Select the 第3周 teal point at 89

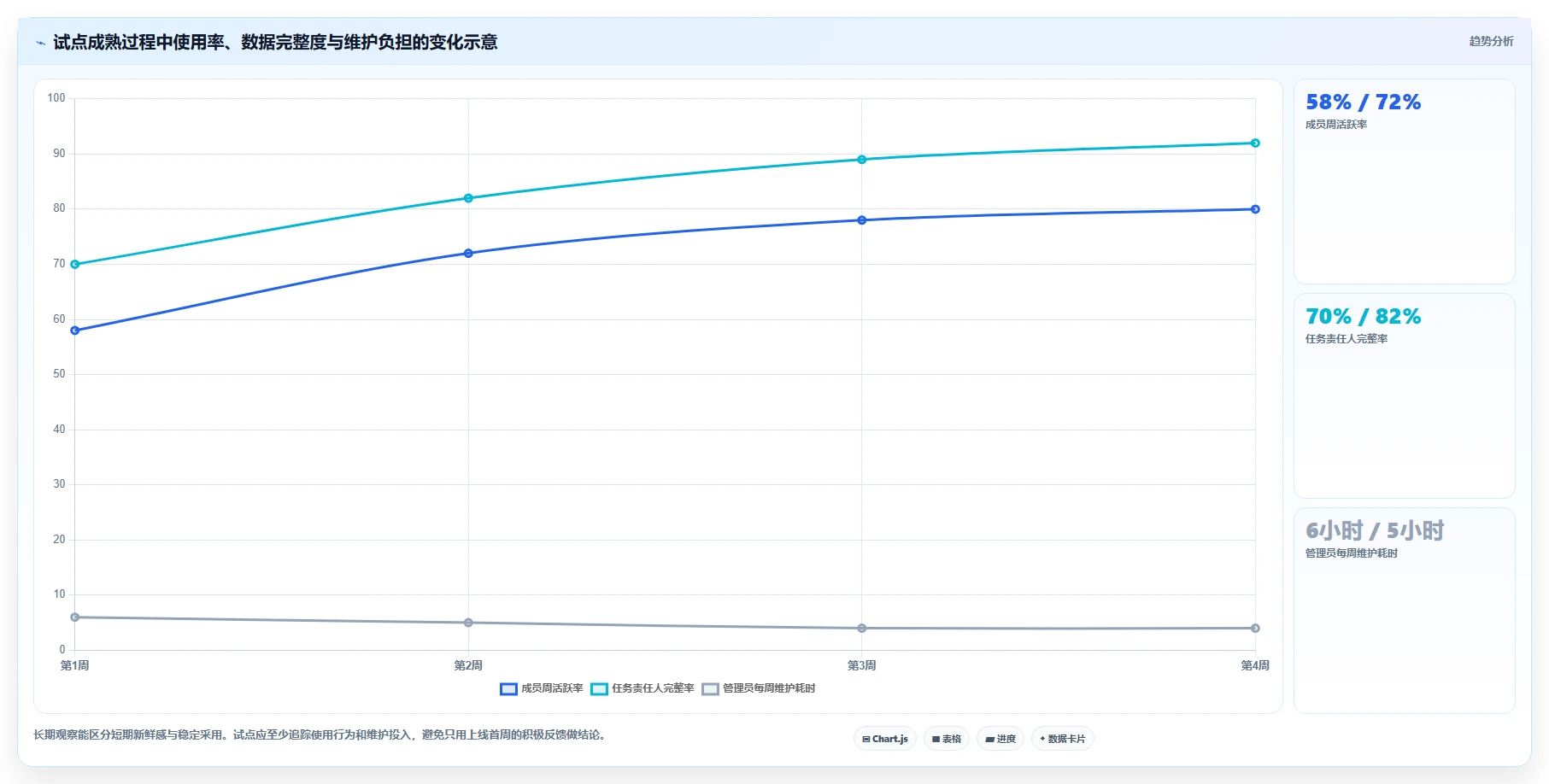[x=862, y=160]
